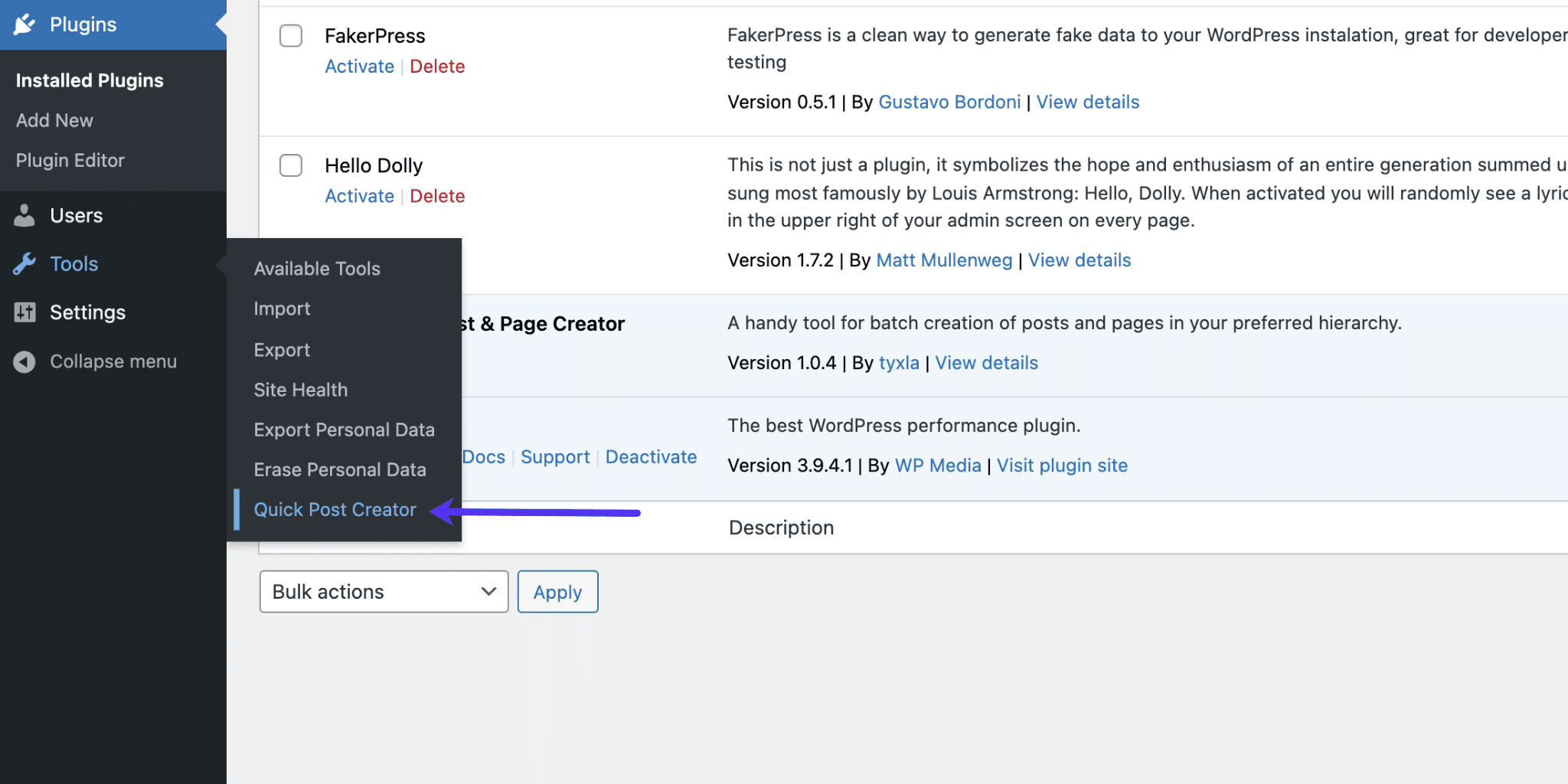
Task: Choose Import in the Tools submenu
Action: click(282, 309)
